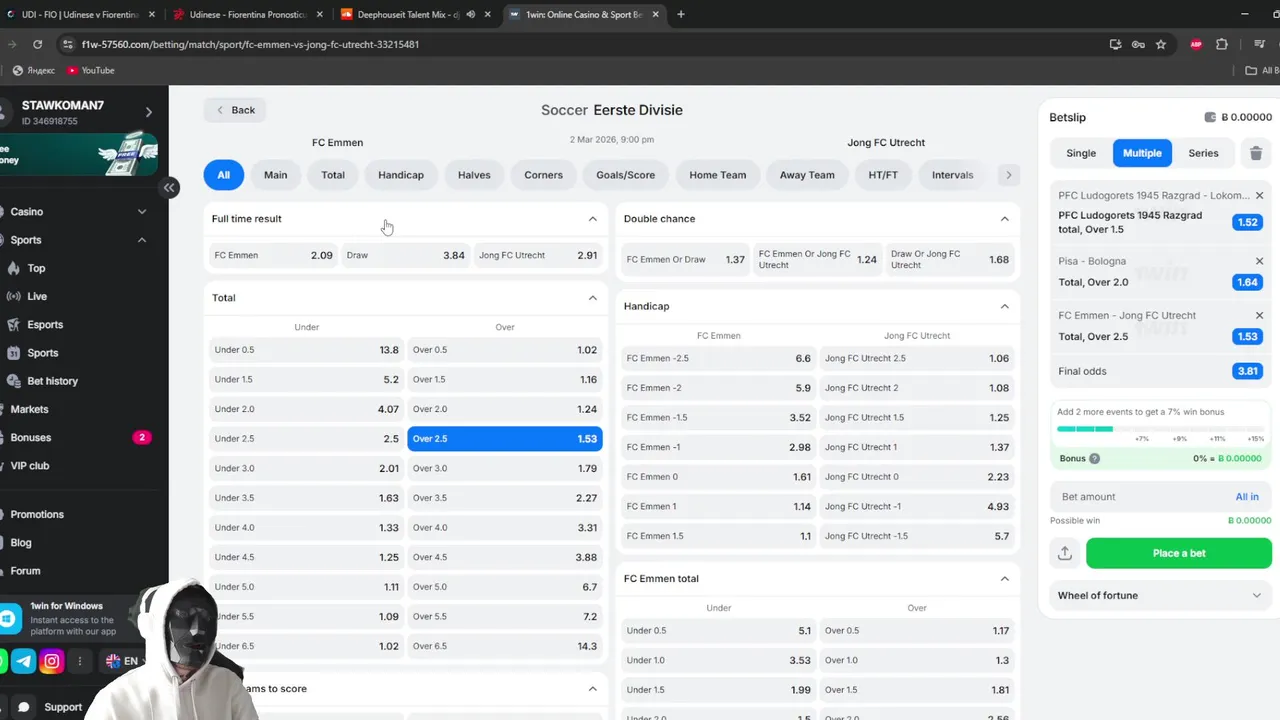Screen dimensions: 1280x720
Task: Open browser extensions puzzle icon
Action: pos(1222,44)
